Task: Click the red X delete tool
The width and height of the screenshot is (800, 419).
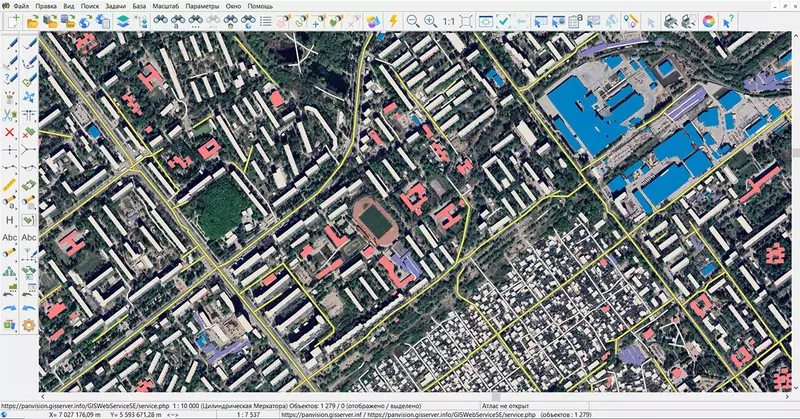Action: click(9, 132)
